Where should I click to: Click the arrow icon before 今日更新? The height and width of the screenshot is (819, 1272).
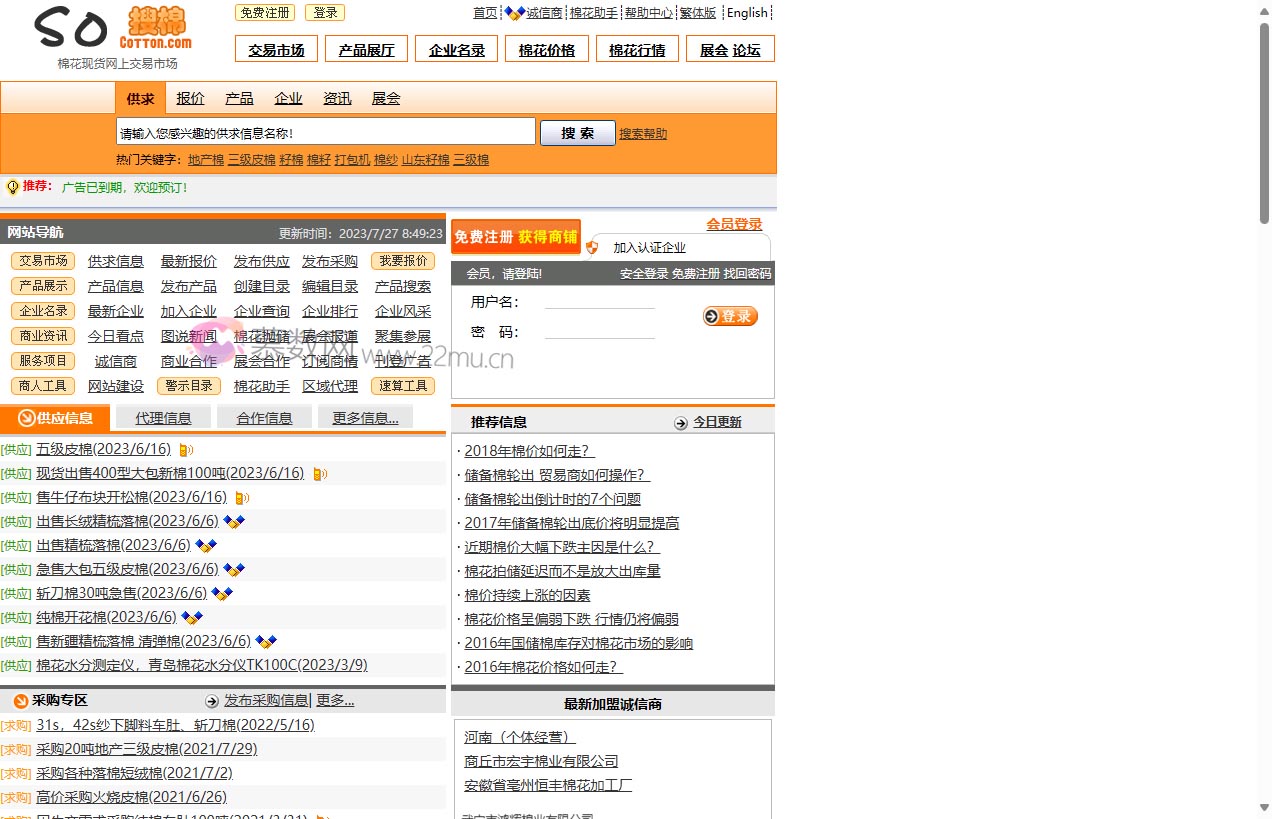pos(681,422)
